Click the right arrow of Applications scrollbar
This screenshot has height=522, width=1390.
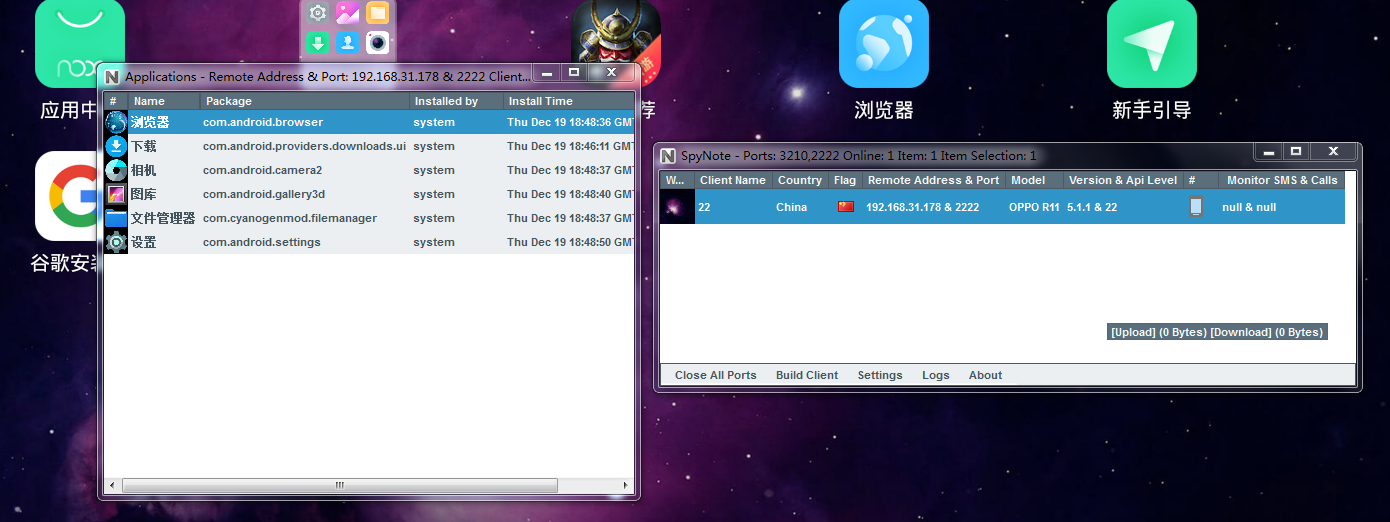tap(627, 485)
